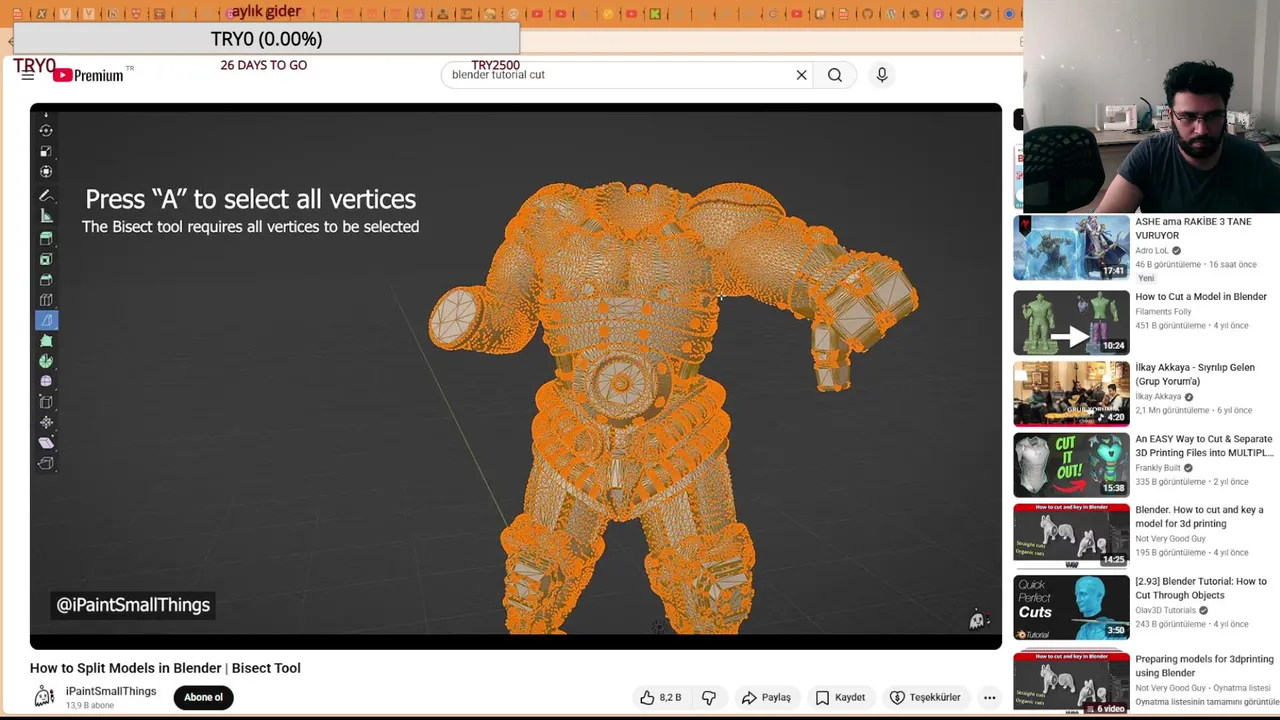Viewport: 1280px width, 720px height.
Task: Open the 14:25 cut and key thumbnail
Action: [x=1071, y=536]
